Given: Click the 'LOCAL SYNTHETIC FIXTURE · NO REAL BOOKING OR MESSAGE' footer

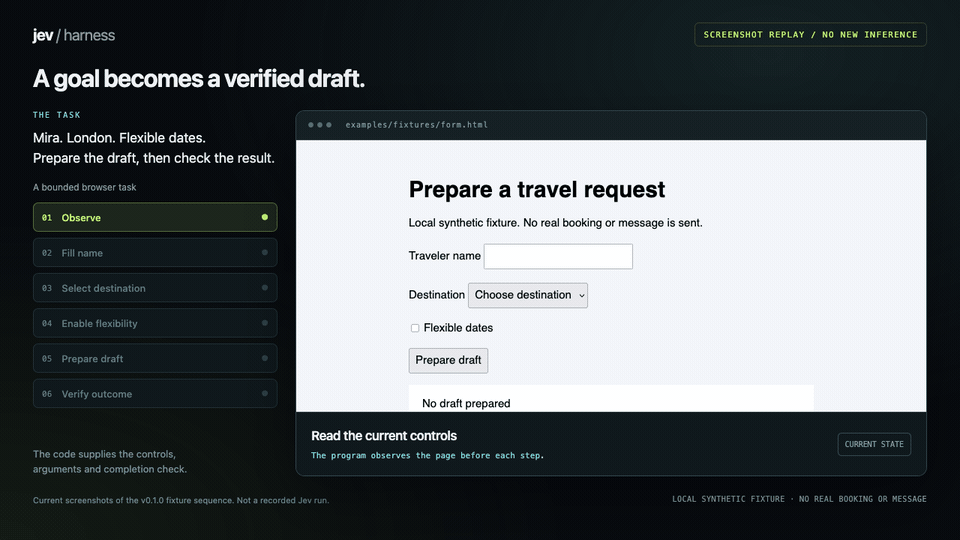Looking at the screenshot, I should 799,499.
